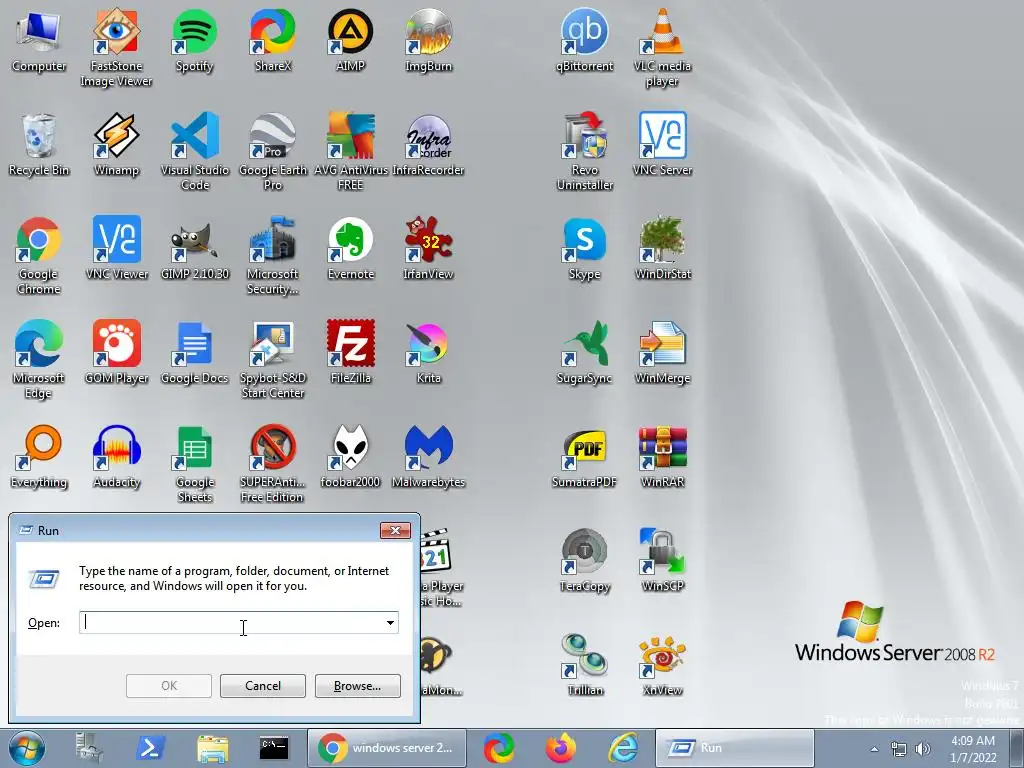
Task: Select the Spybot-S&D Start Center icon
Action: tap(272, 359)
